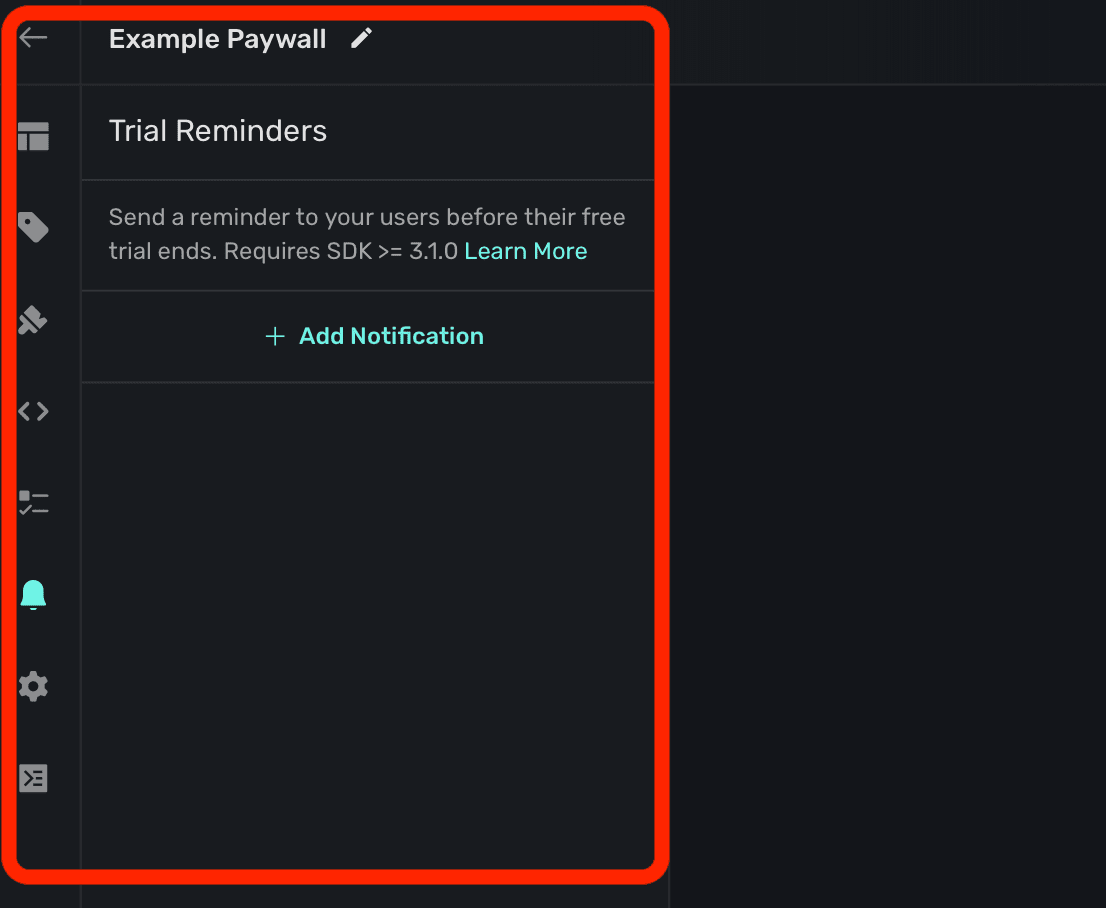Click the Trial Reminders heading
Viewport: 1106px width, 908px height.
click(218, 131)
